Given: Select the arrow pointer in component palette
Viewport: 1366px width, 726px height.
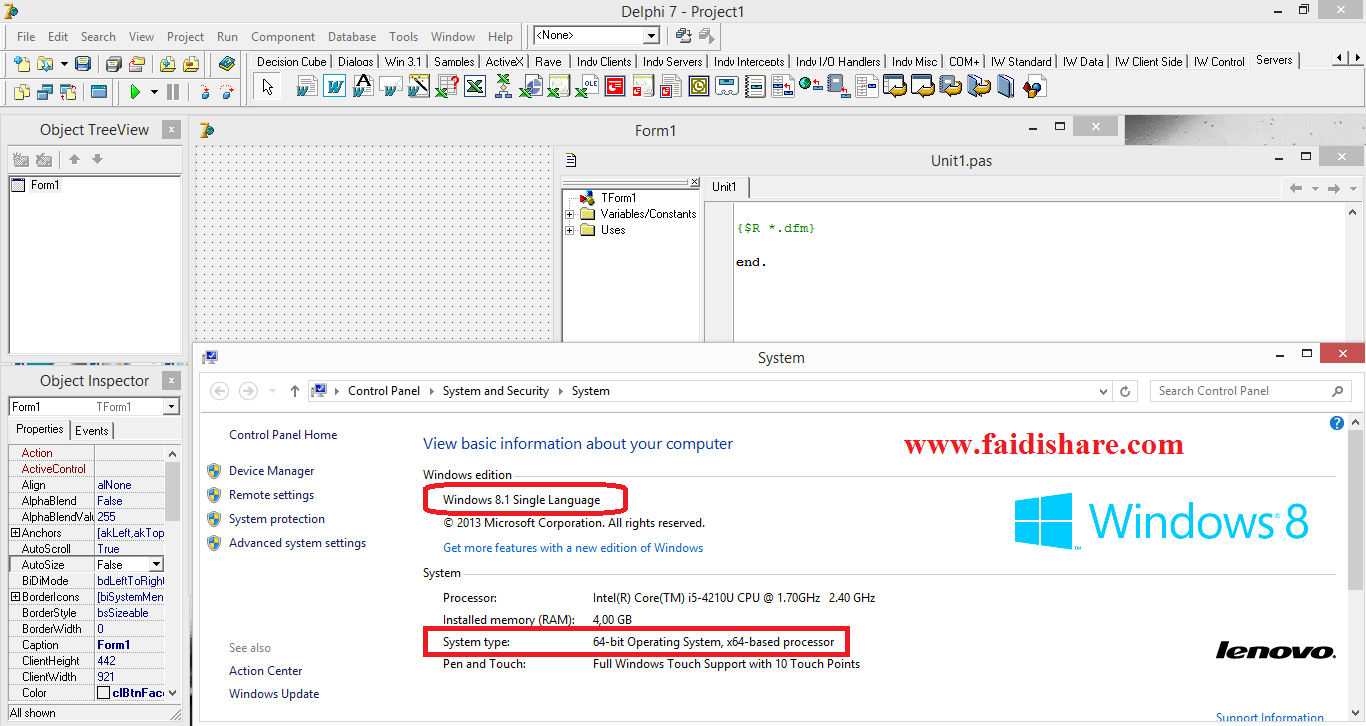Looking at the screenshot, I should [267, 87].
